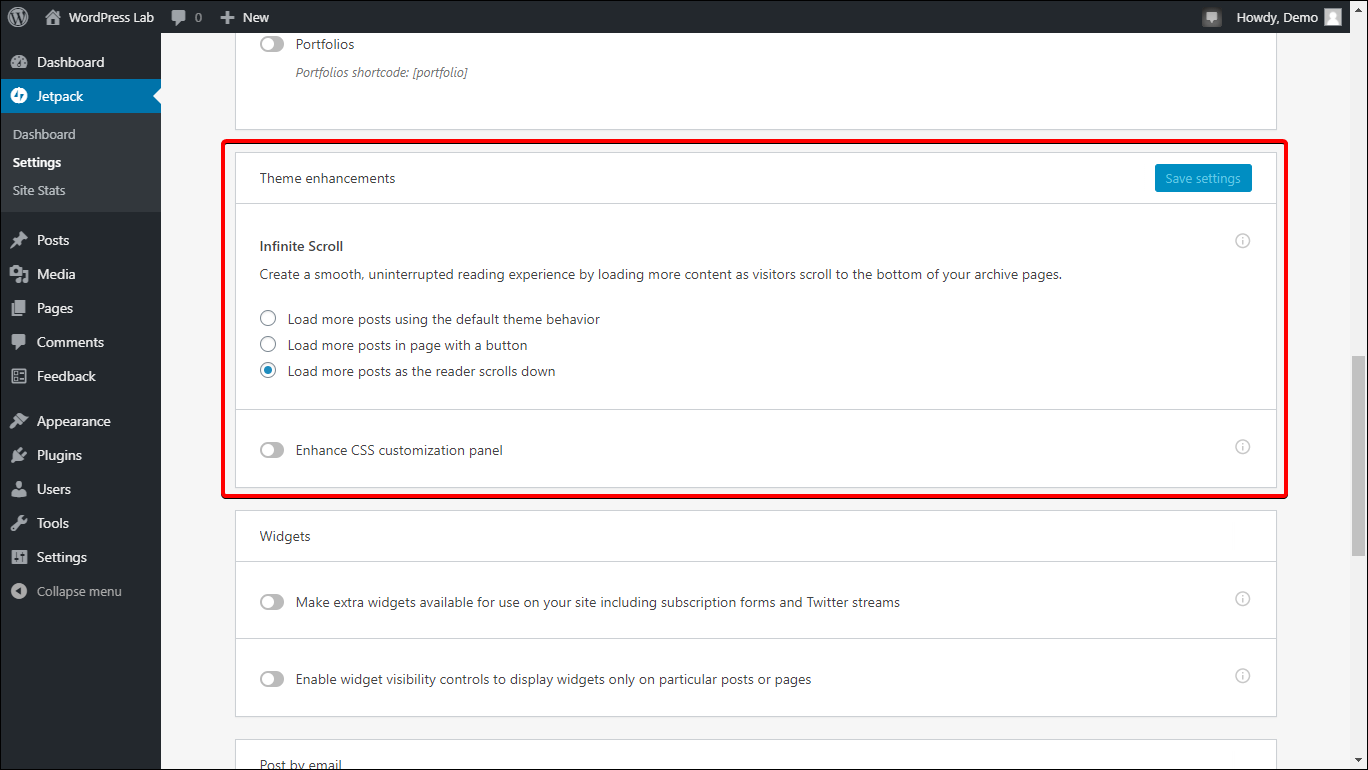
Task: Click the Tools wrench icon
Action: (x=19, y=523)
